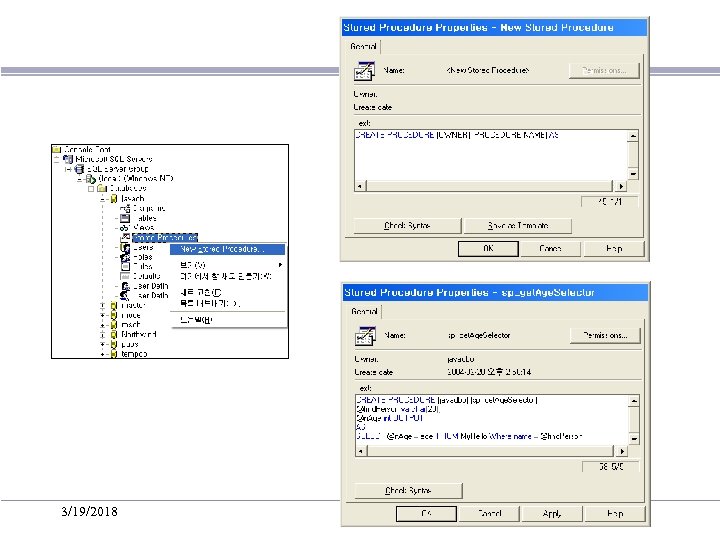Click the SQL Server Group icon
Image resolution: width=720 pixels, height=540 pixels.
pos(79,169)
